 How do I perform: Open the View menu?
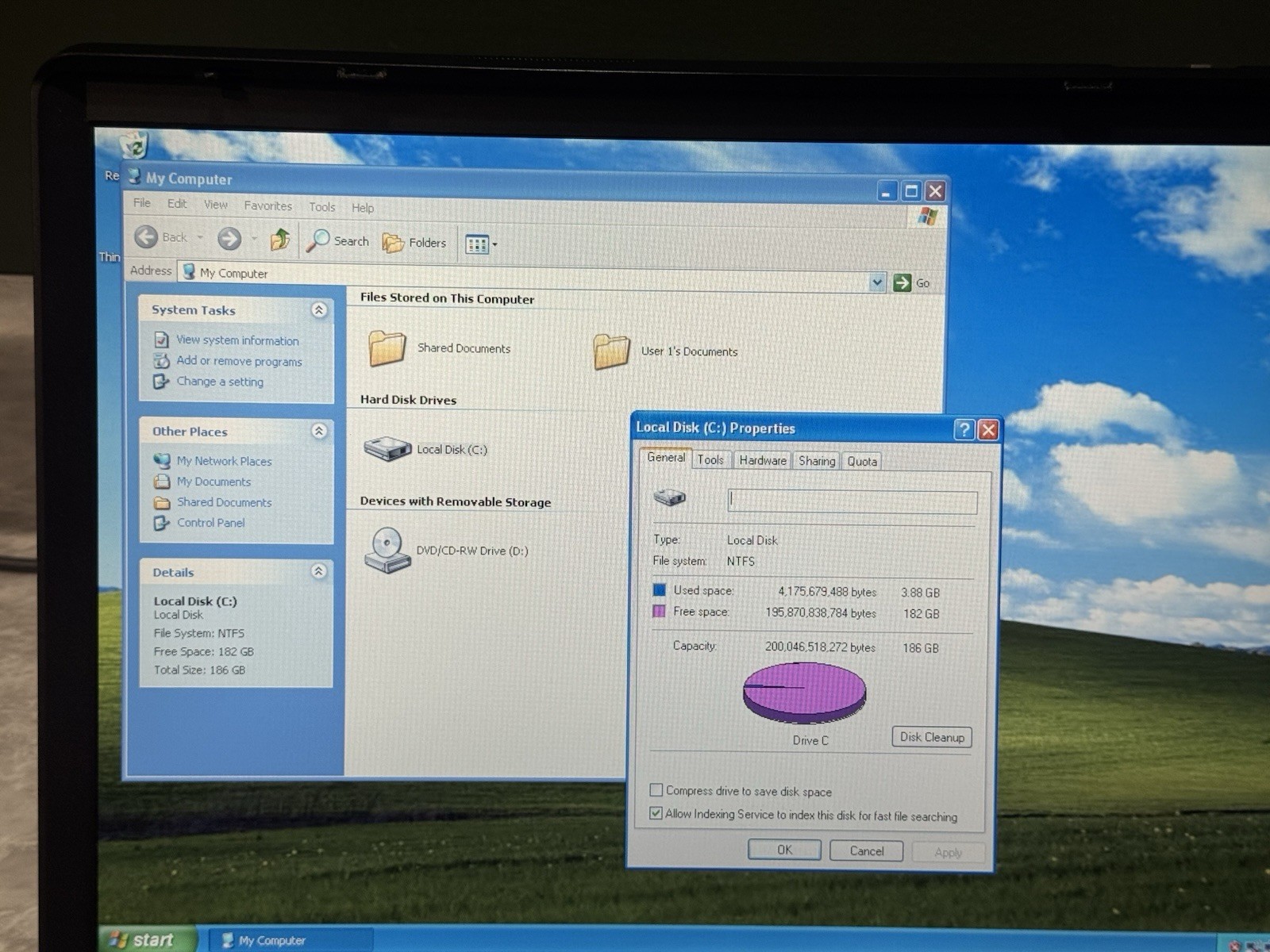[x=215, y=205]
